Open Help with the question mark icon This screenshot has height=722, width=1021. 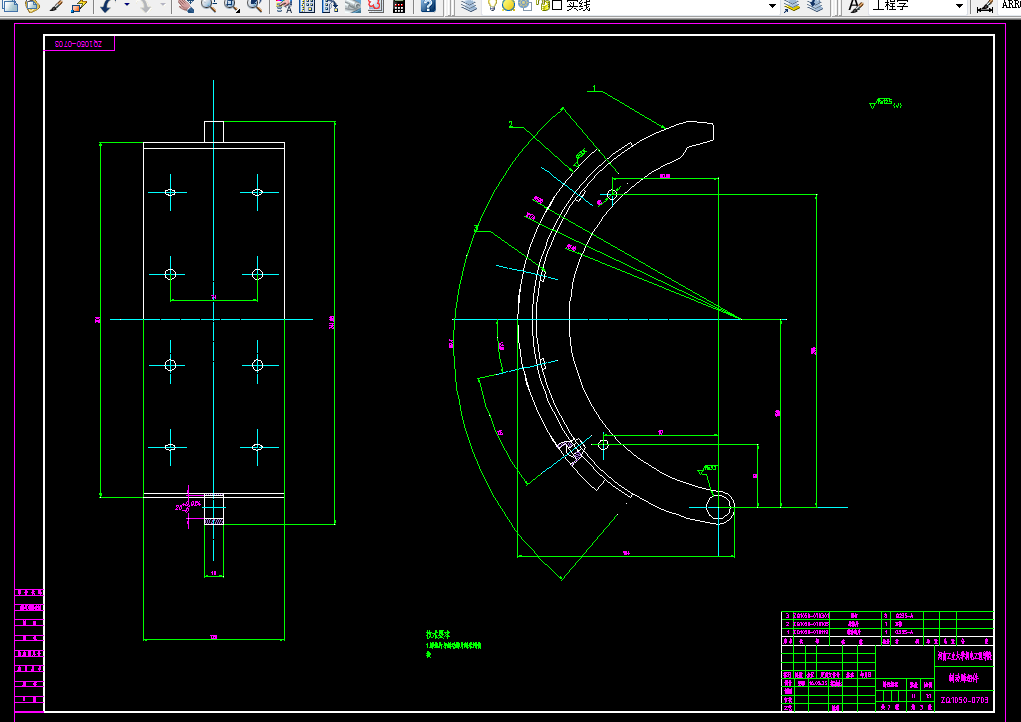427,6
